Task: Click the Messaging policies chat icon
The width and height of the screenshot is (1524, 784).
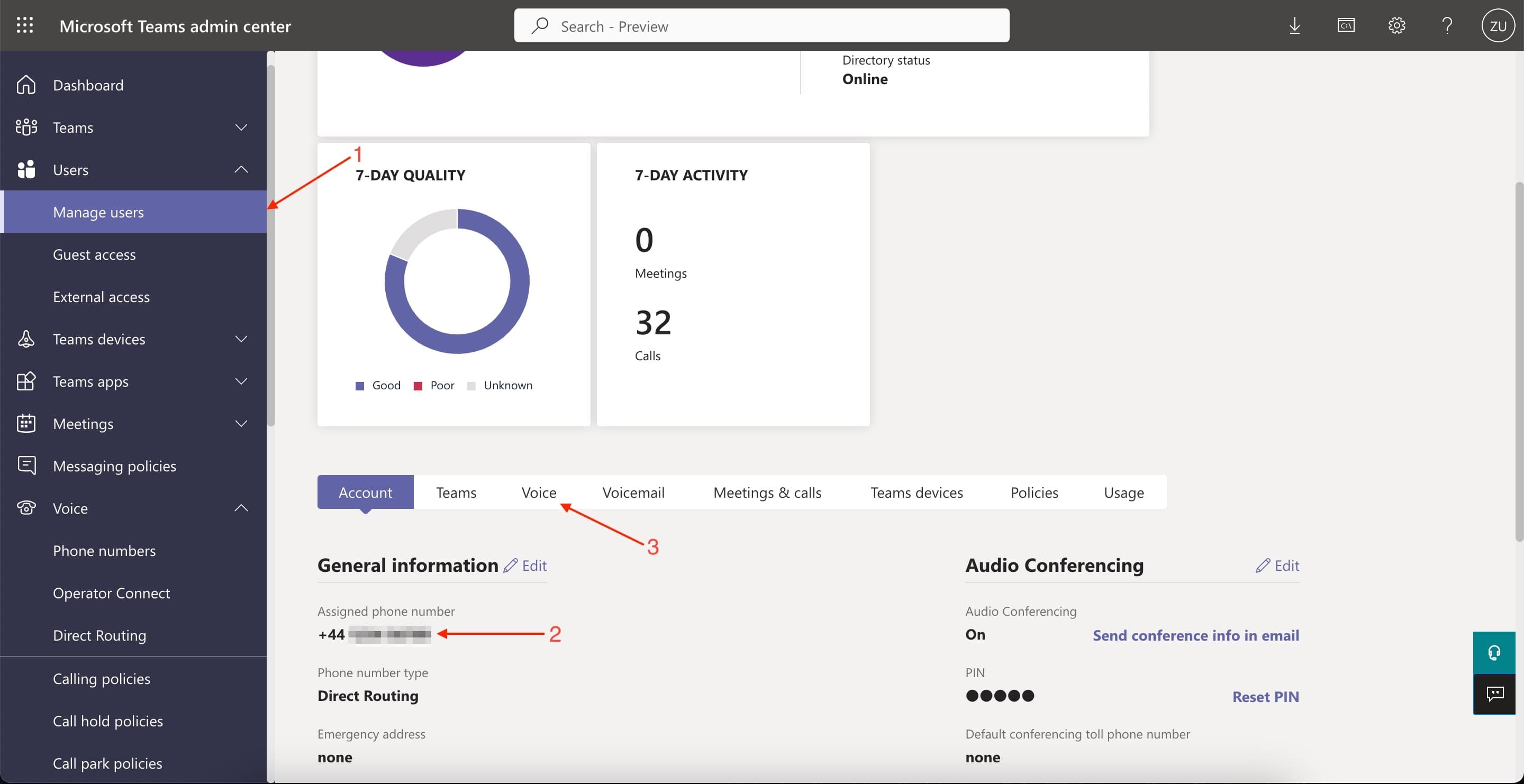Action: [26, 466]
